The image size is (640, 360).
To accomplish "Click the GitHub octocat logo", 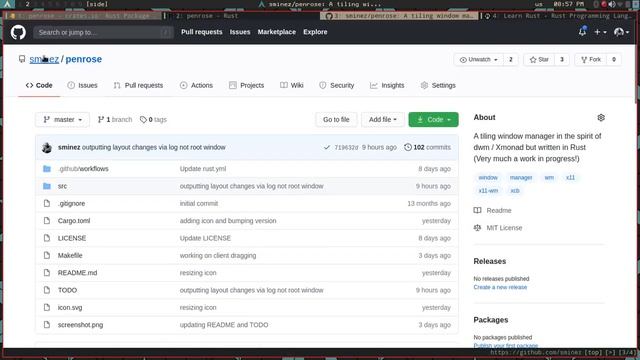I will tap(18, 32).
